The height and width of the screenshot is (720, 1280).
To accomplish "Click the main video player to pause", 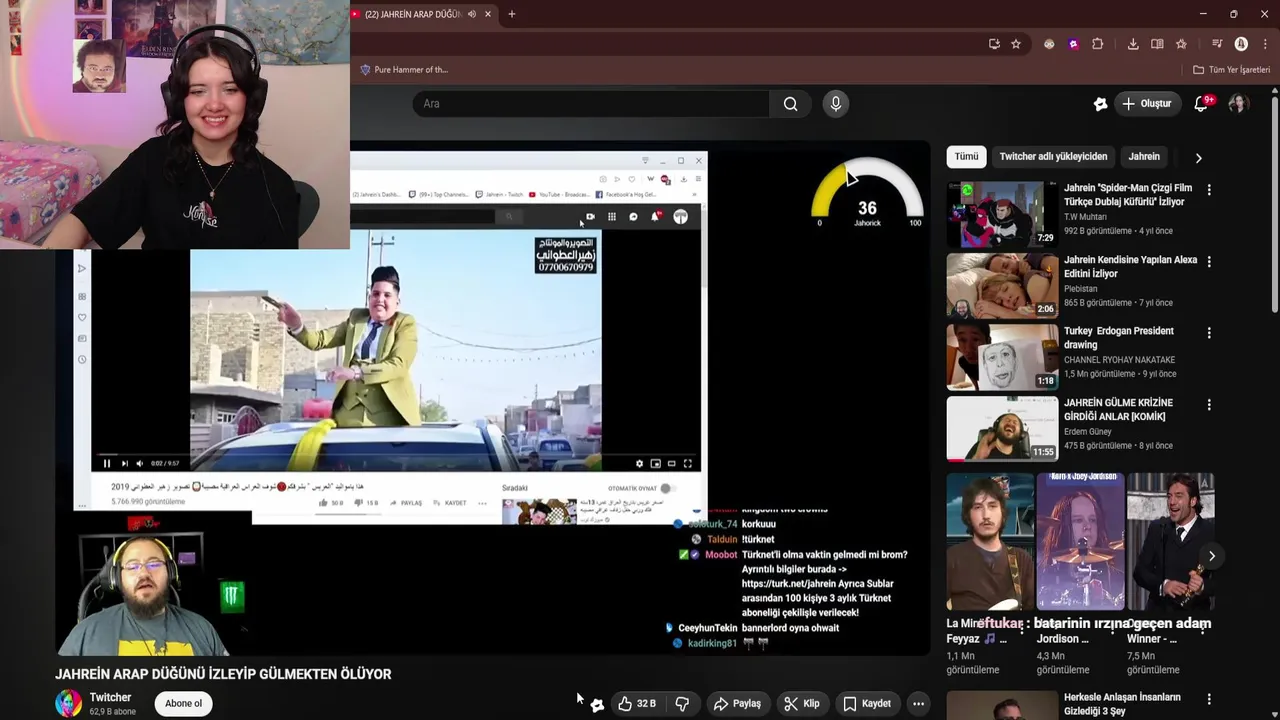I will pos(493,400).
